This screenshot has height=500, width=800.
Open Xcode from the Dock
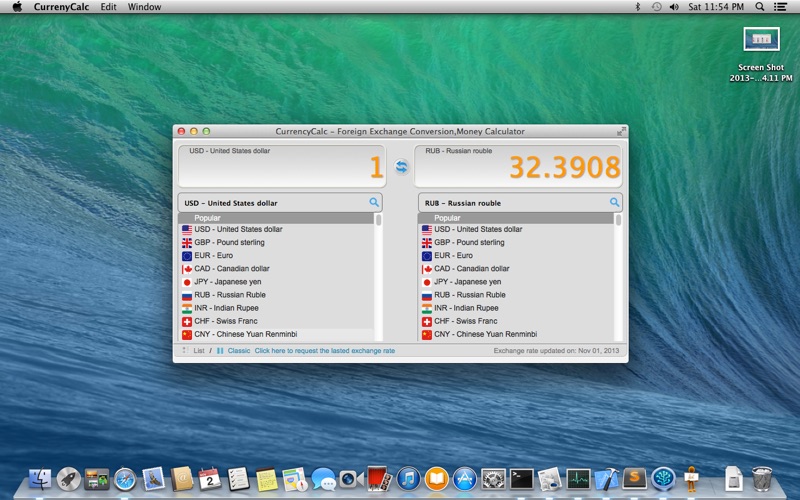pyautogui.click(x=606, y=479)
